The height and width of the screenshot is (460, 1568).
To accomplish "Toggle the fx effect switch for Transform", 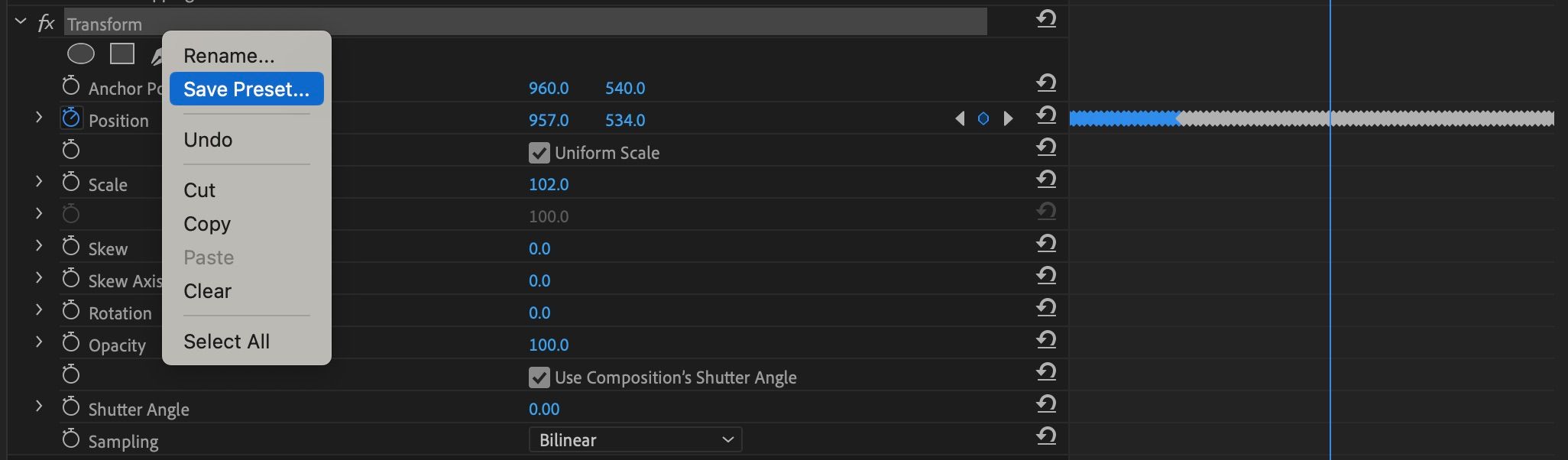I will (x=47, y=24).
